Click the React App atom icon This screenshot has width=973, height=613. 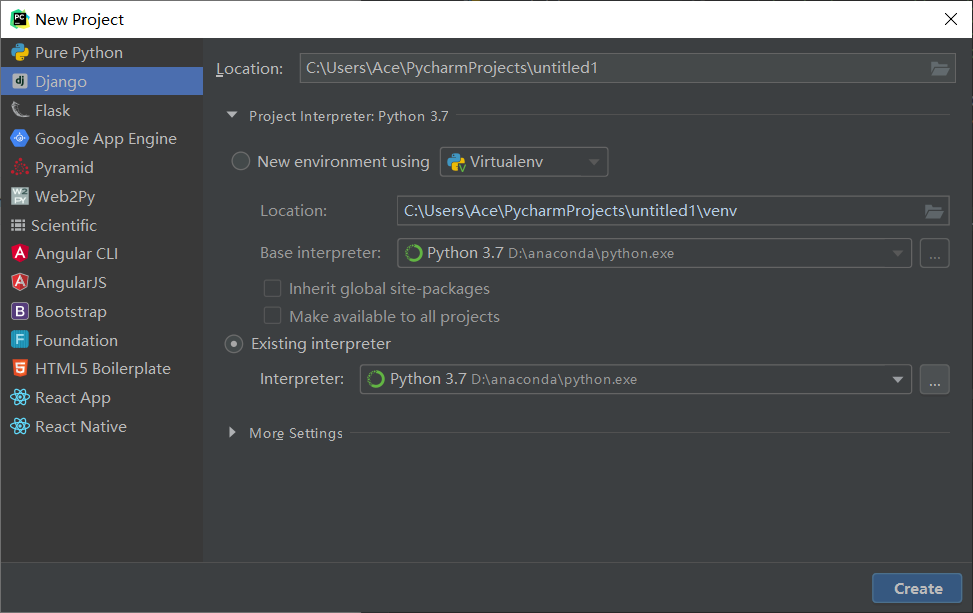tap(20, 397)
